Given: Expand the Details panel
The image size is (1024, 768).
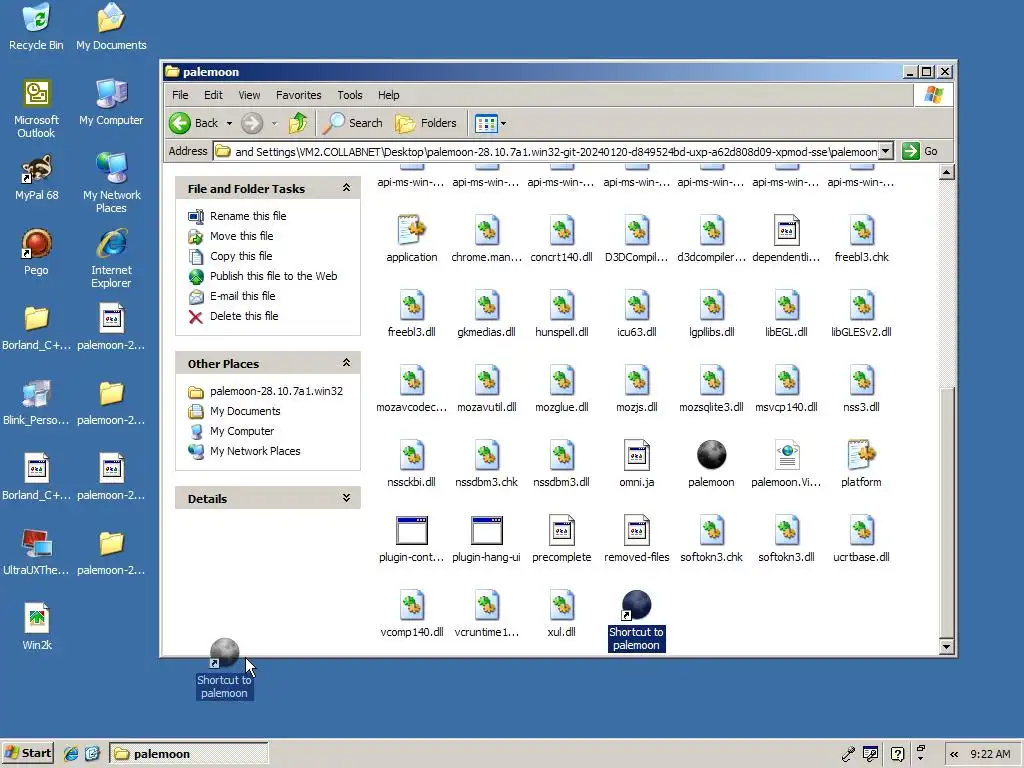Looking at the screenshot, I should click(x=346, y=498).
